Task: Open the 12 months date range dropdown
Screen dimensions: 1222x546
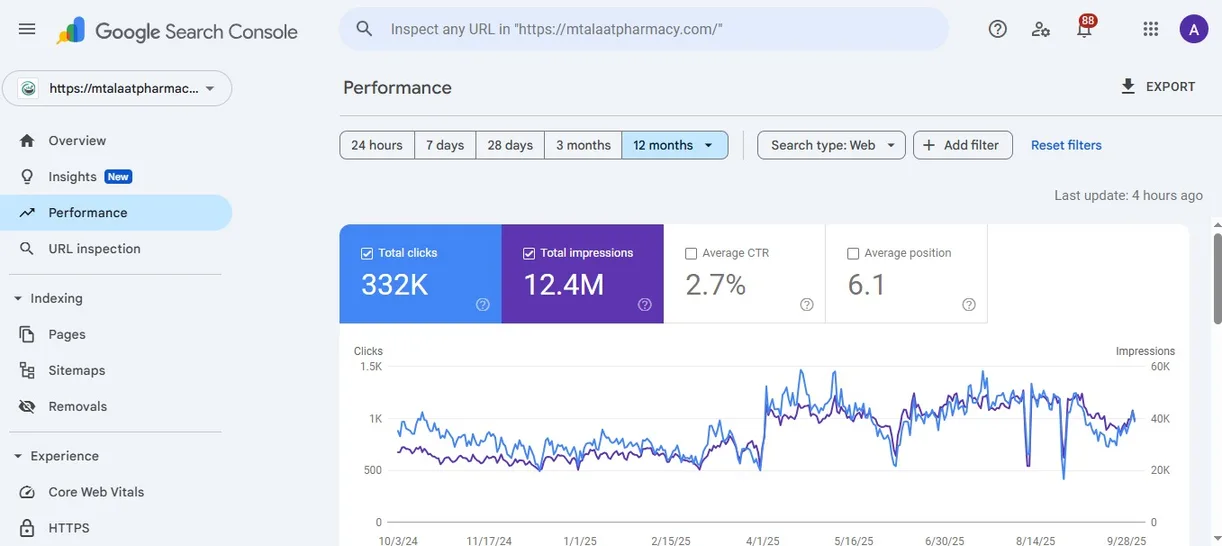Action: [x=675, y=145]
